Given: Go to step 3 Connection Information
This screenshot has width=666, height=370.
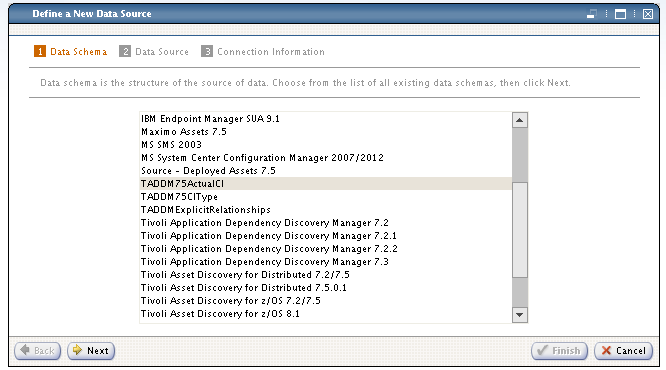Looking at the screenshot, I should pyautogui.click(x=263, y=52).
